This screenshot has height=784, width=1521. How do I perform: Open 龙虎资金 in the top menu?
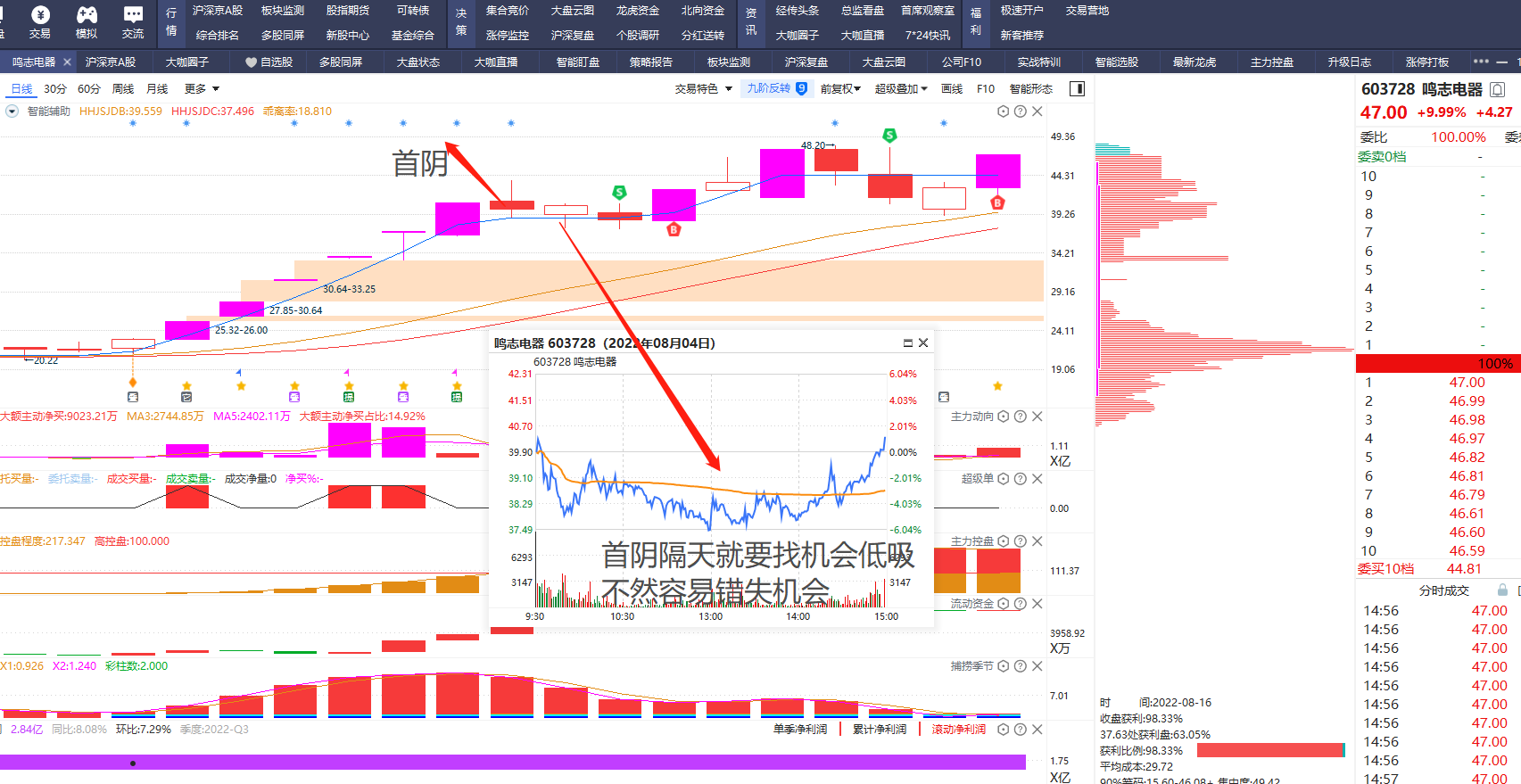638,11
